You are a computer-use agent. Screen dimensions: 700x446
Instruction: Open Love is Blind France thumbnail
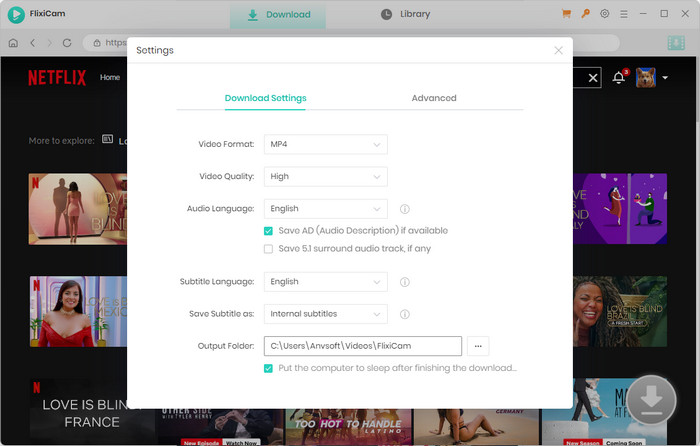point(92,411)
